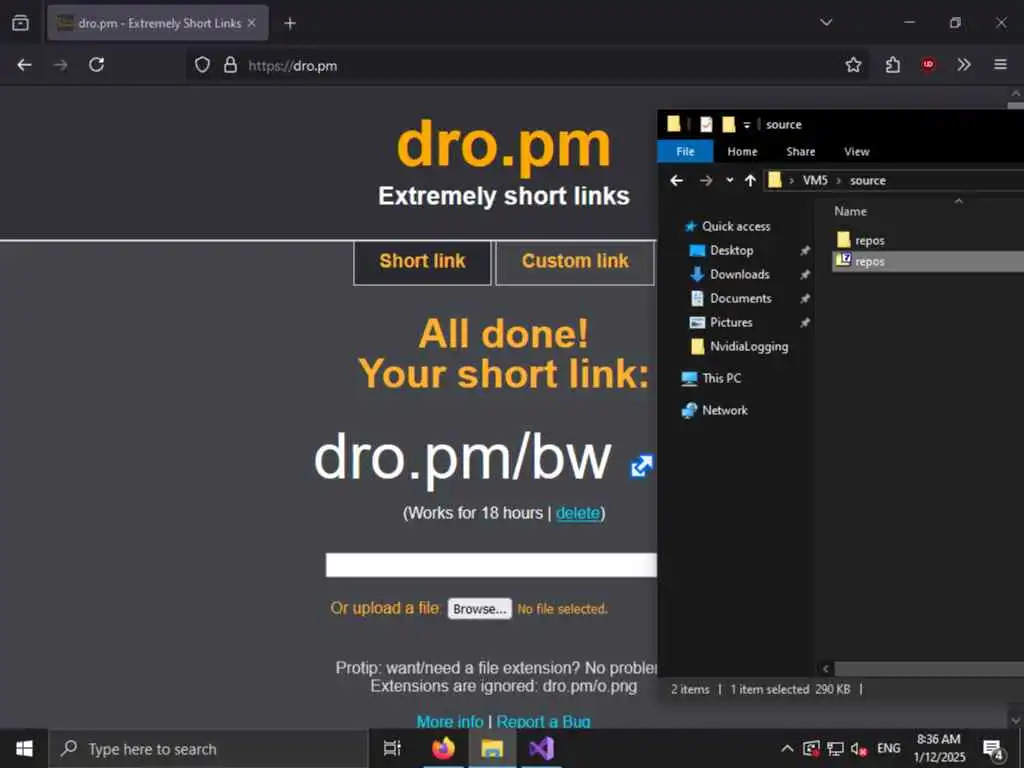The image size is (1024, 768).
Task: Open Firefox View icon in tab bar
Action: [x=20, y=23]
